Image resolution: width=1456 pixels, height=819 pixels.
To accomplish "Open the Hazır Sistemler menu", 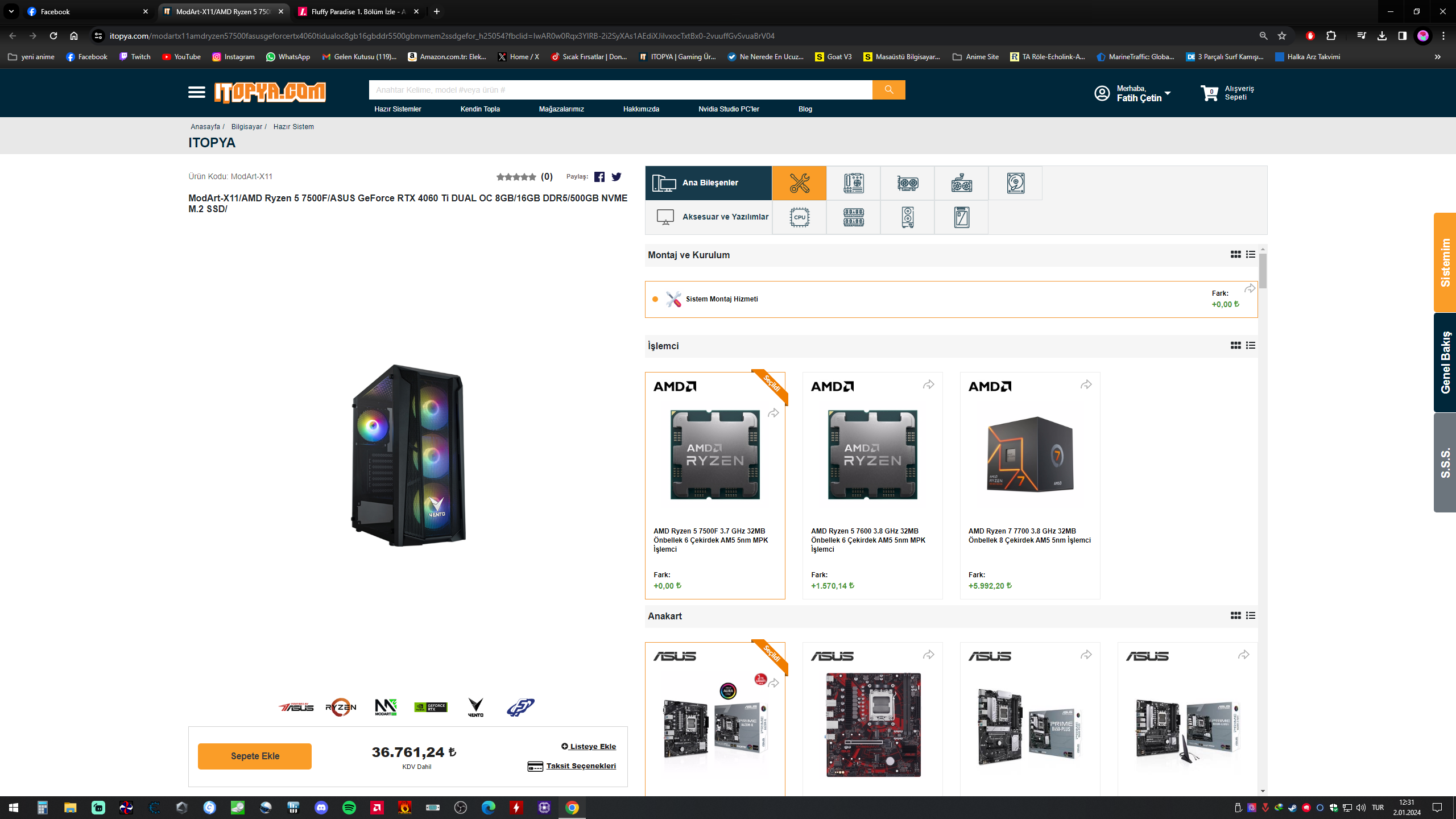I will (x=398, y=109).
